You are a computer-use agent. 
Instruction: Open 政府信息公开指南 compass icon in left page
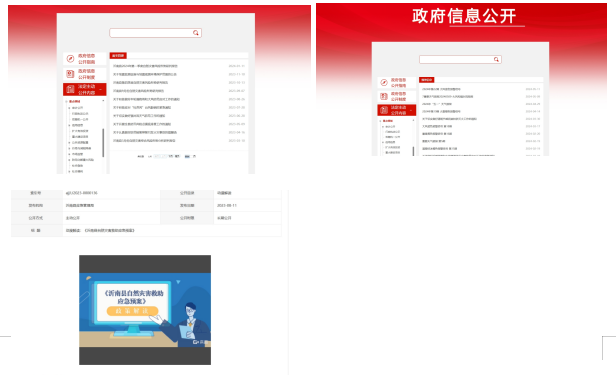pos(70,59)
